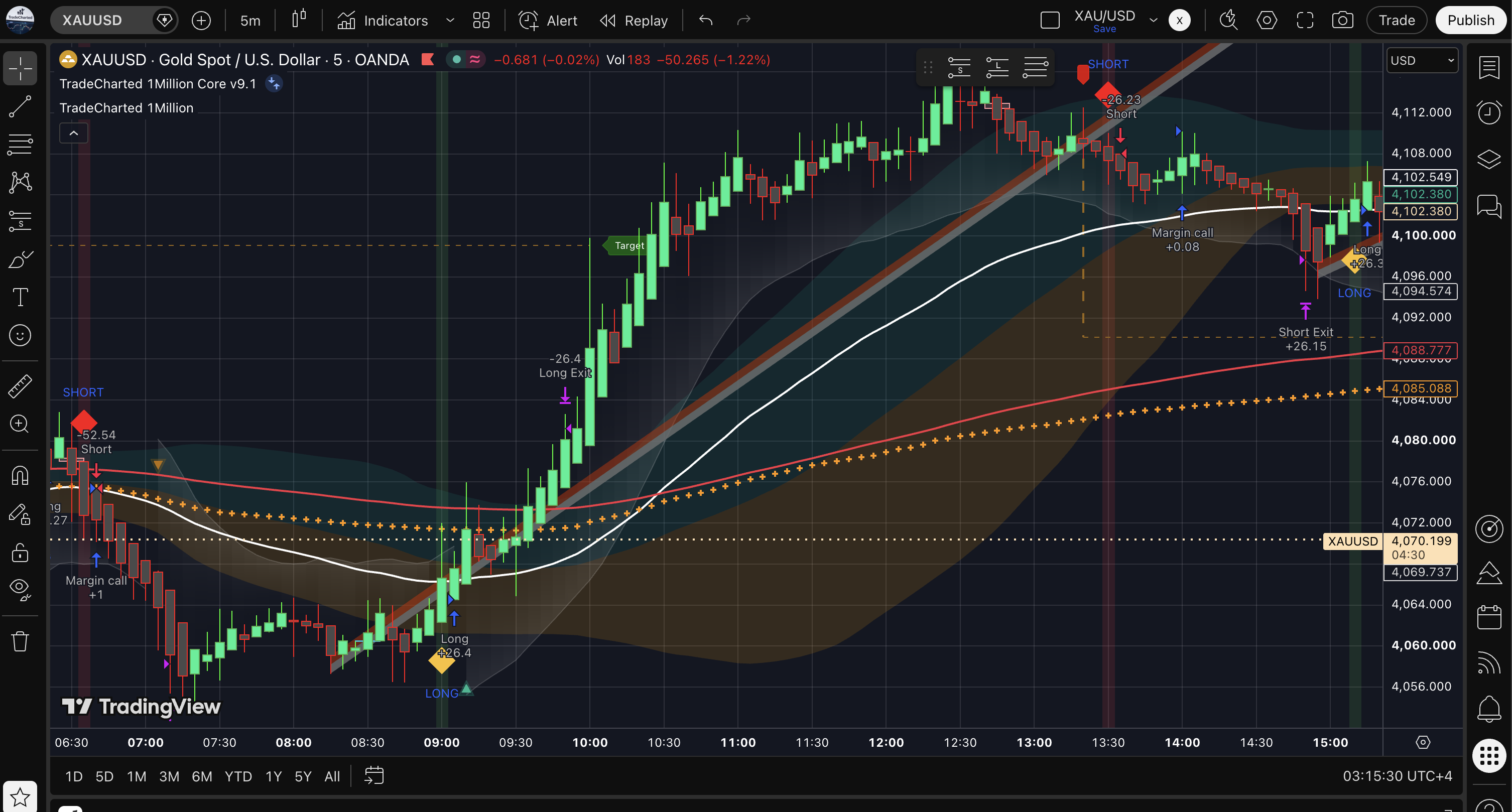The width and height of the screenshot is (1512, 812).
Task: Remove drawings with the trash icon
Action: (20, 641)
